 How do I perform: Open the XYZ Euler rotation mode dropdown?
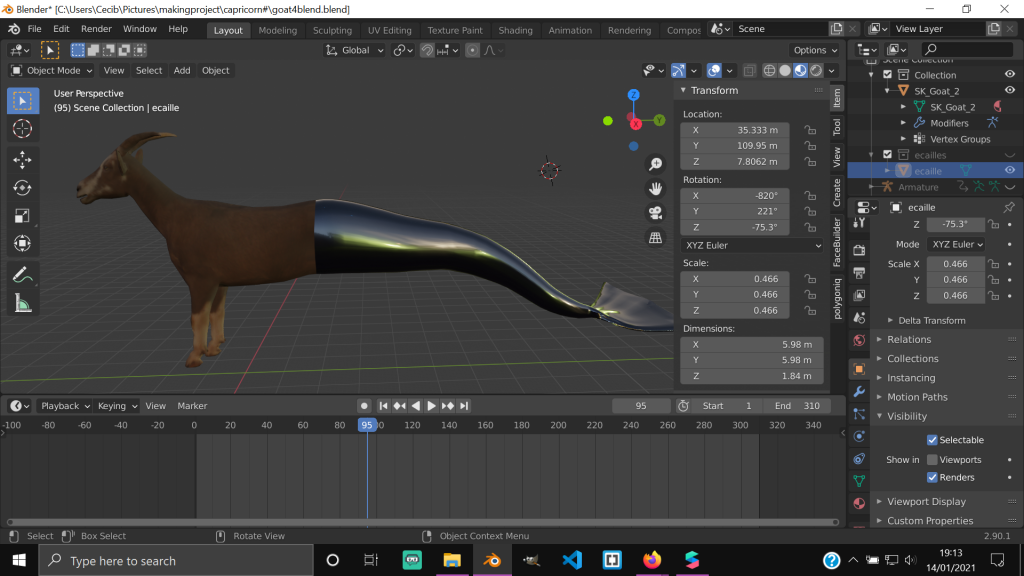click(751, 245)
